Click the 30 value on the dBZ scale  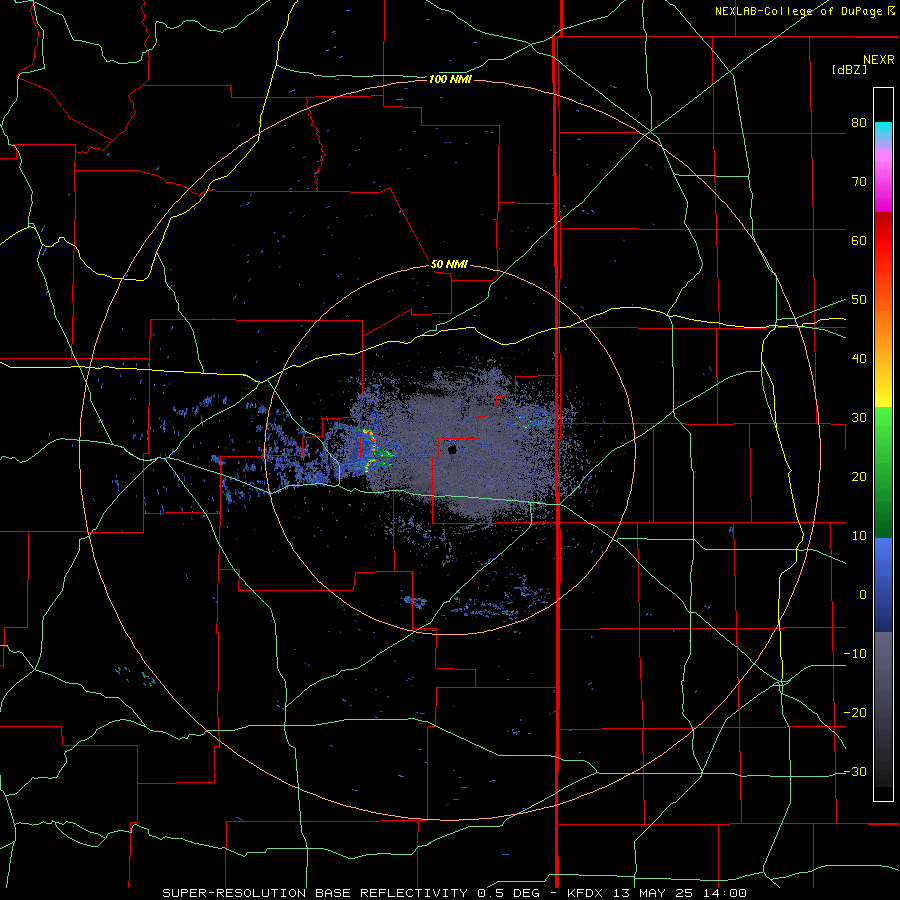tap(859, 418)
